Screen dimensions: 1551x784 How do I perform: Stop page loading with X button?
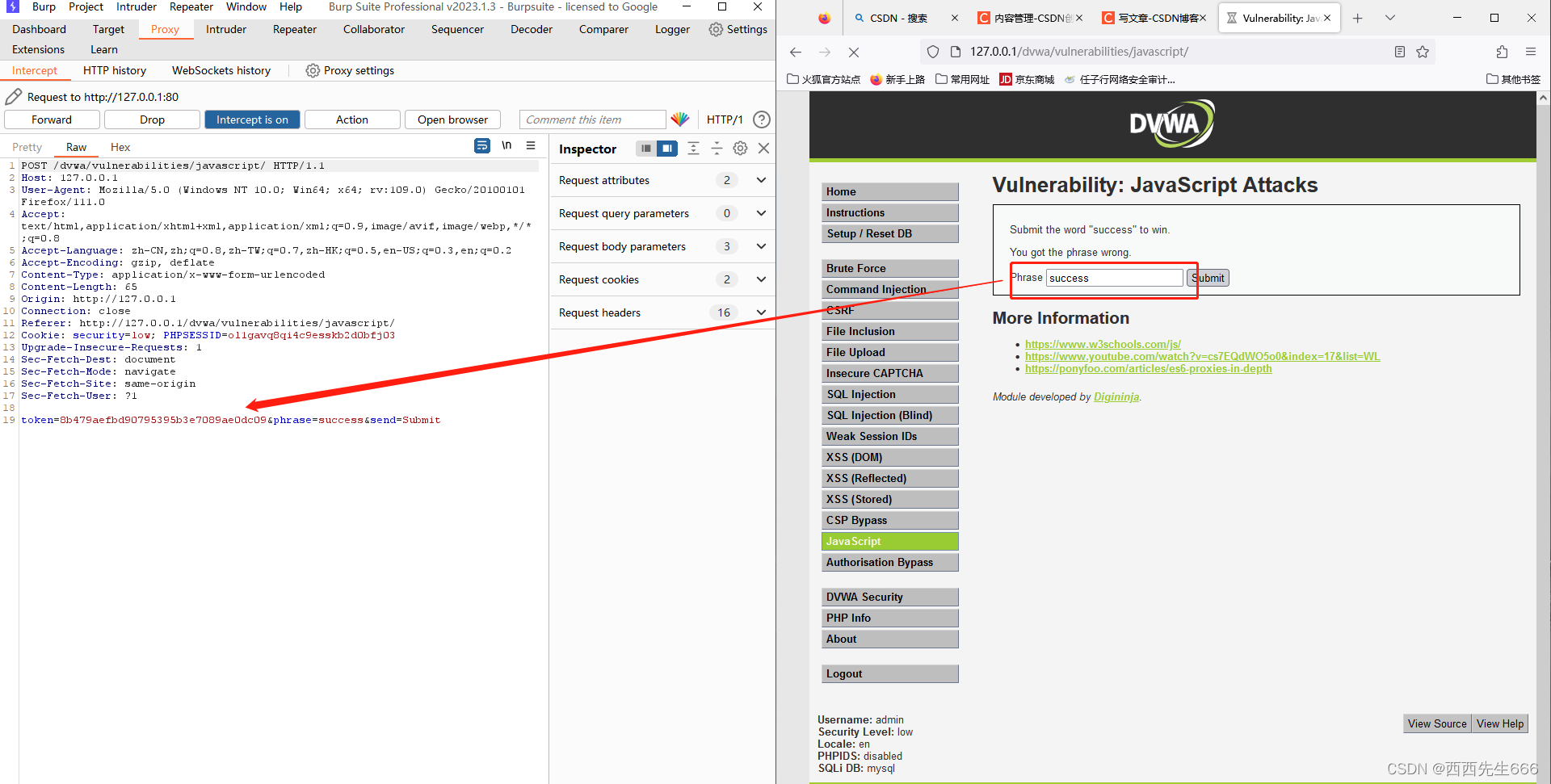pos(854,52)
